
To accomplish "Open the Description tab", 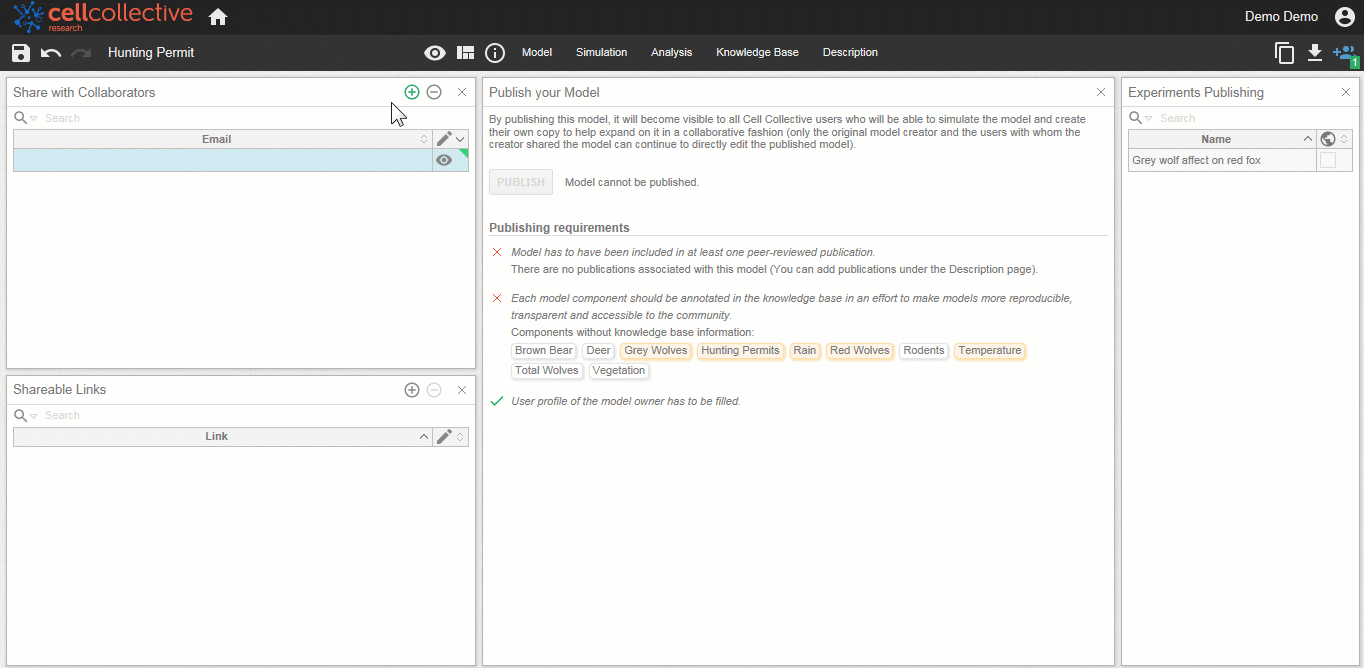I will (850, 52).
